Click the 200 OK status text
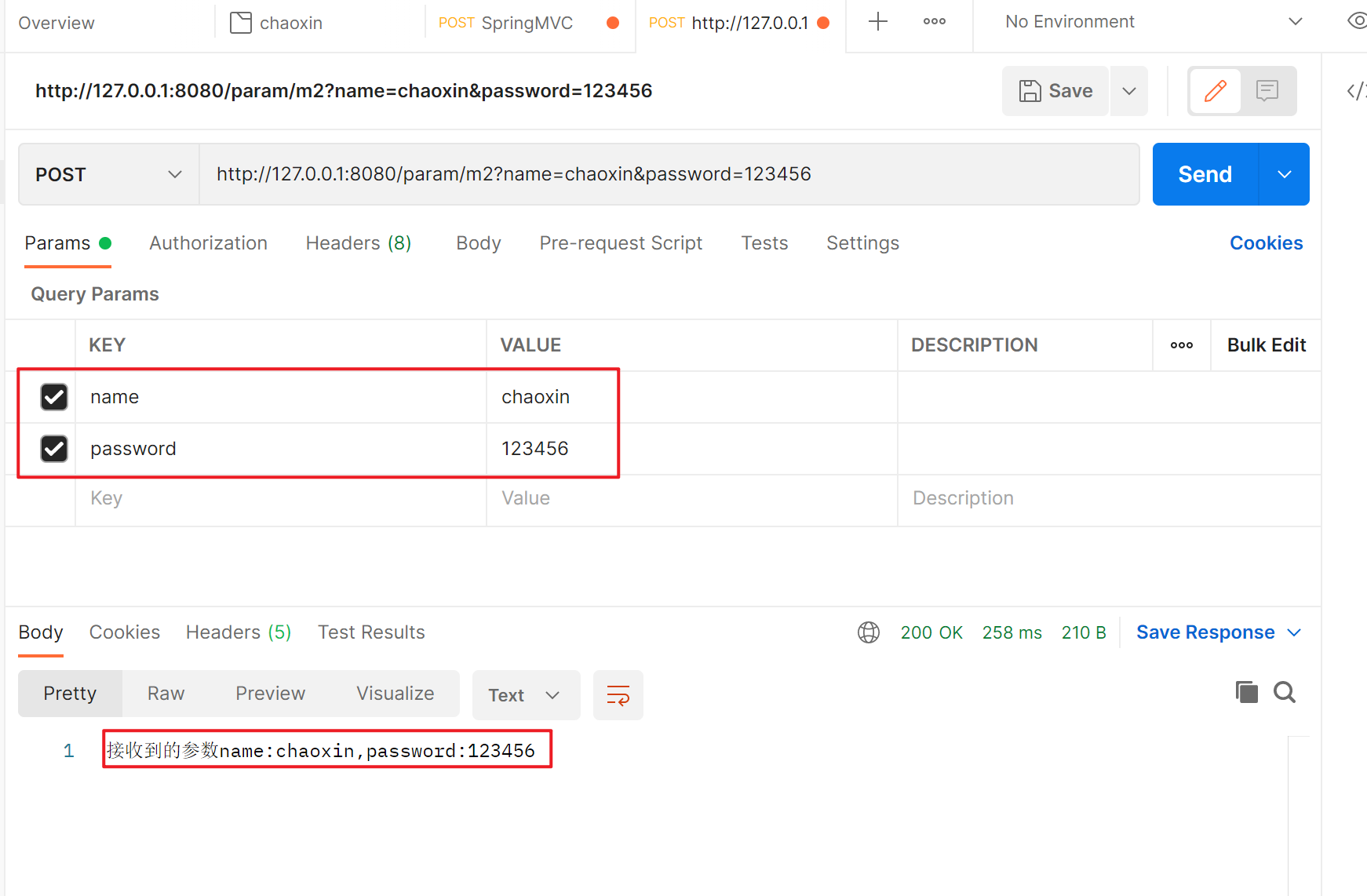 [x=931, y=632]
